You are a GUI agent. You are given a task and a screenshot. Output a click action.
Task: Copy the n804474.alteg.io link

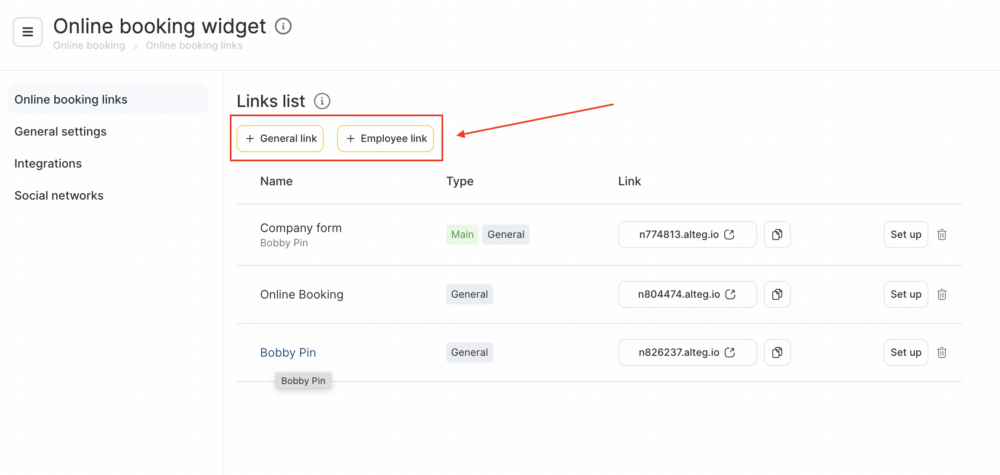pos(777,294)
